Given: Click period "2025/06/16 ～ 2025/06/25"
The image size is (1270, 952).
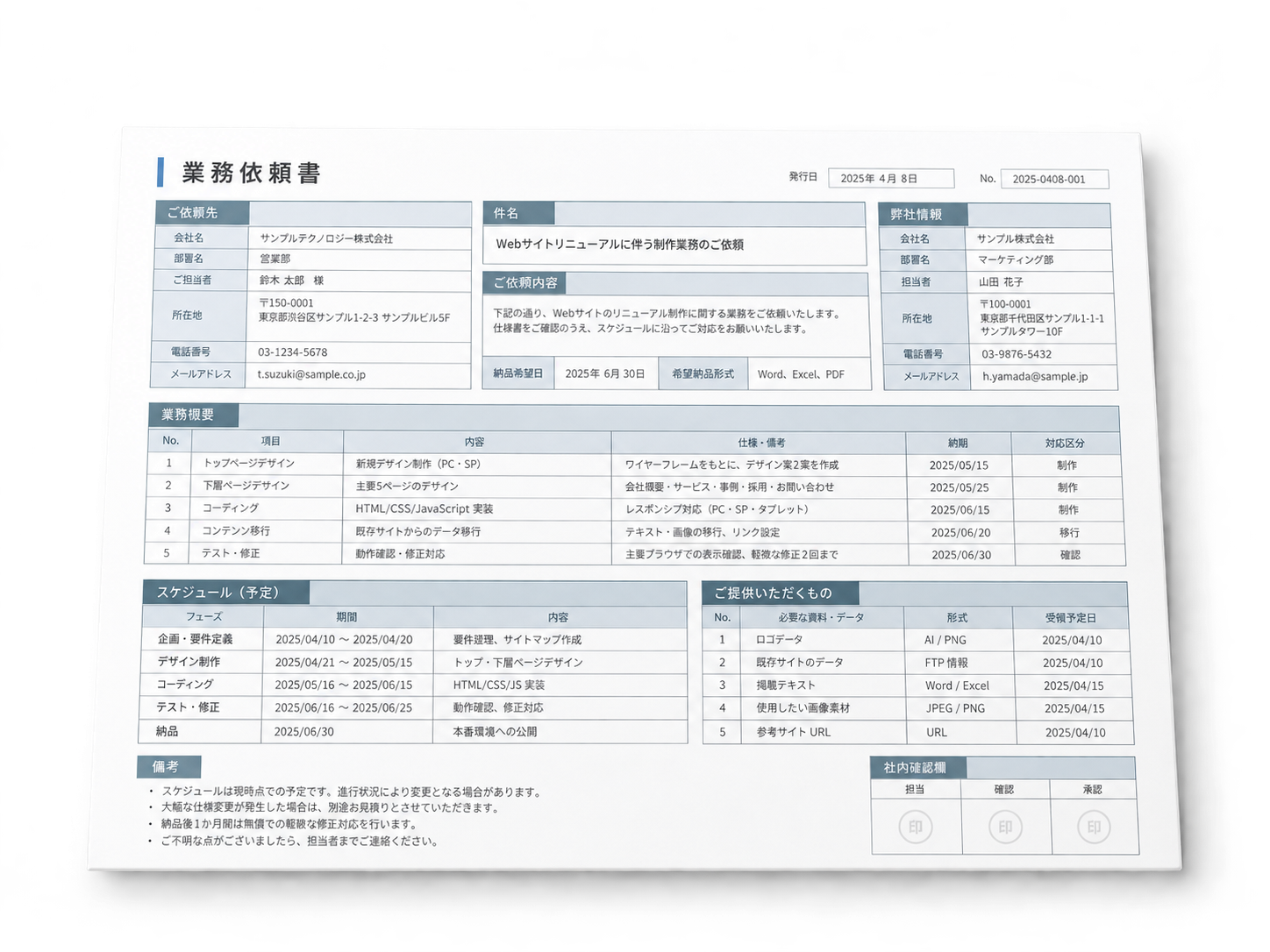Looking at the screenshot, I should [x=343, y=708].
